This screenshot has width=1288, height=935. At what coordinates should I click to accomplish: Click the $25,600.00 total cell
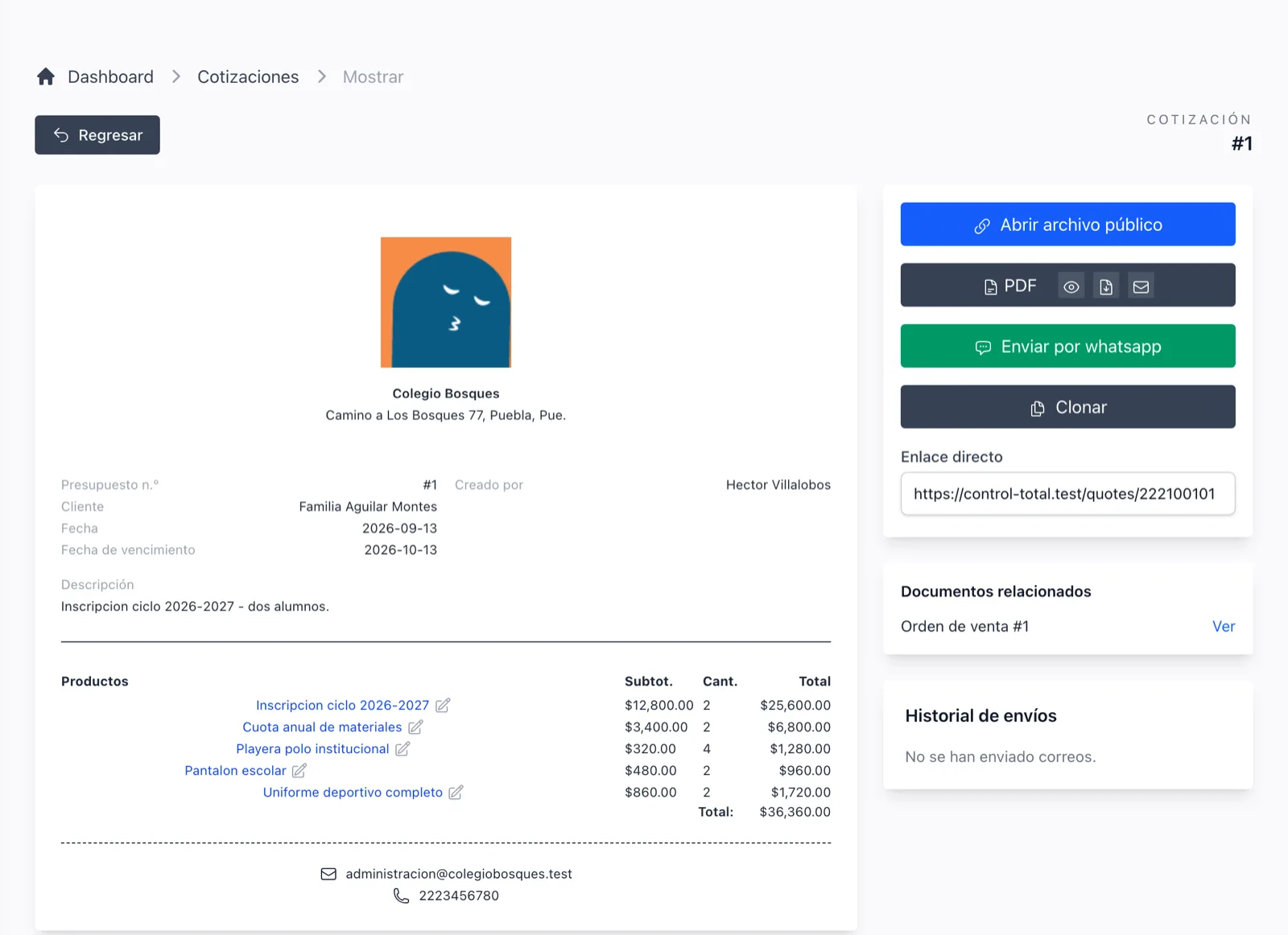click(x=795, y=705)
